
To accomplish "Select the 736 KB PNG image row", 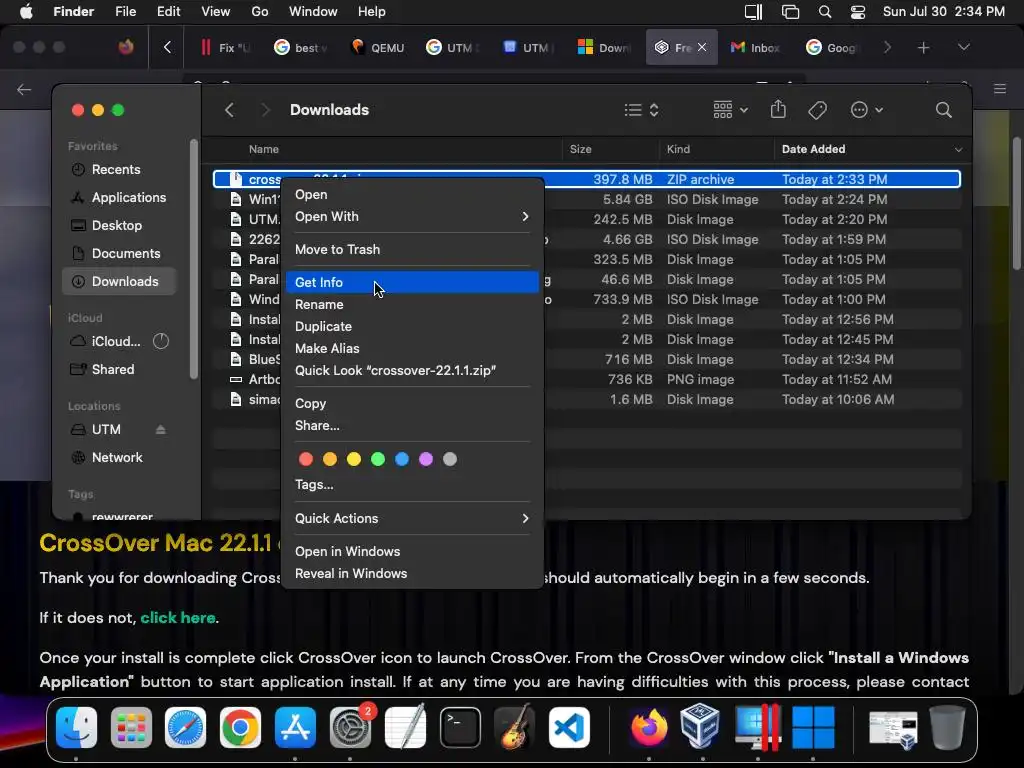I will coord(586,379).
